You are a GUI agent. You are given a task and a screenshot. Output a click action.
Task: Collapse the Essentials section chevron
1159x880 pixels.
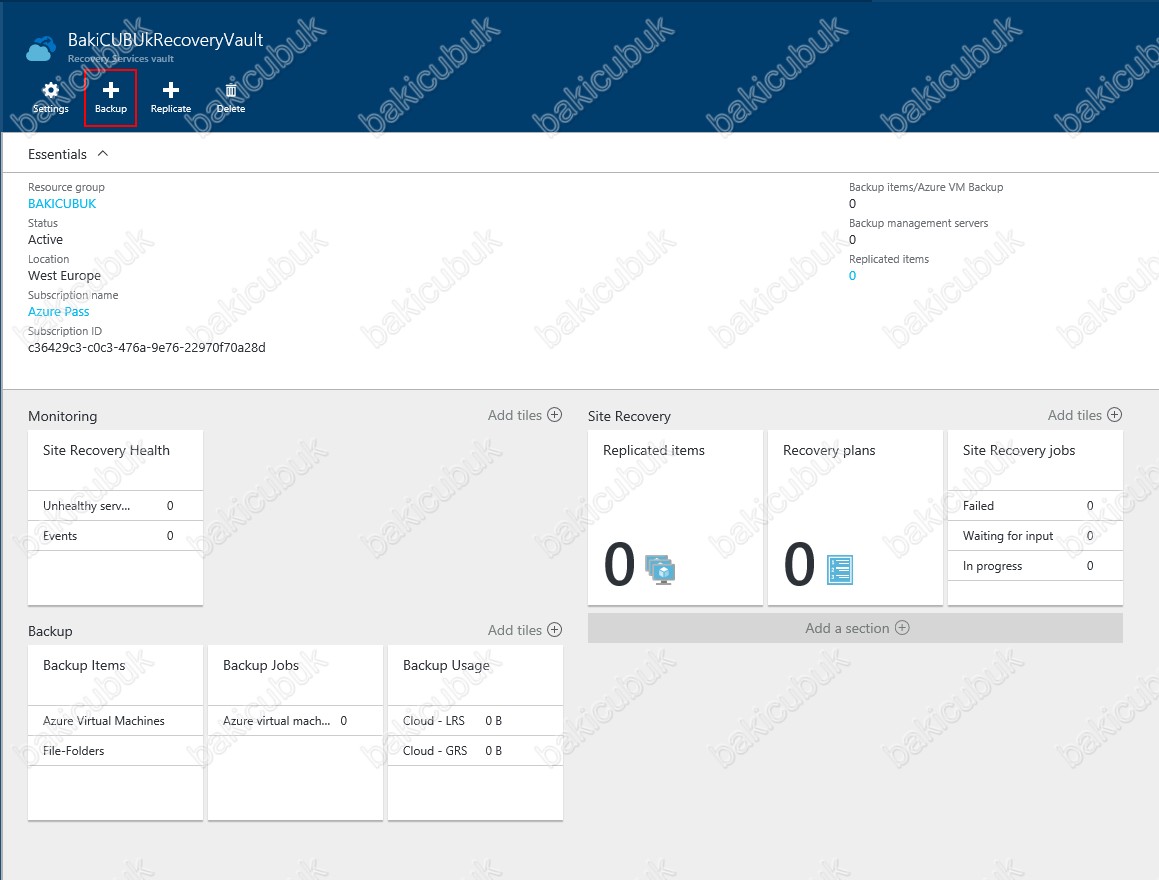tap(103, 154)
